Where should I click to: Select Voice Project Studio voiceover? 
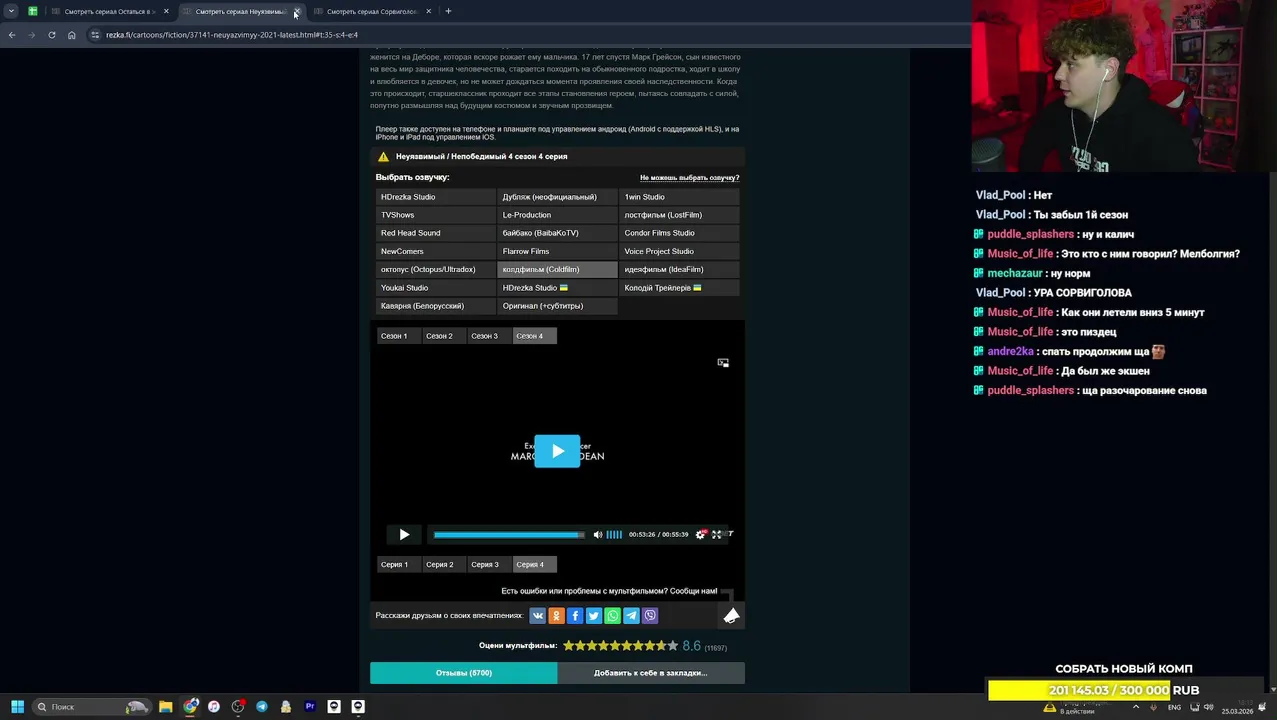pos(680,252)
